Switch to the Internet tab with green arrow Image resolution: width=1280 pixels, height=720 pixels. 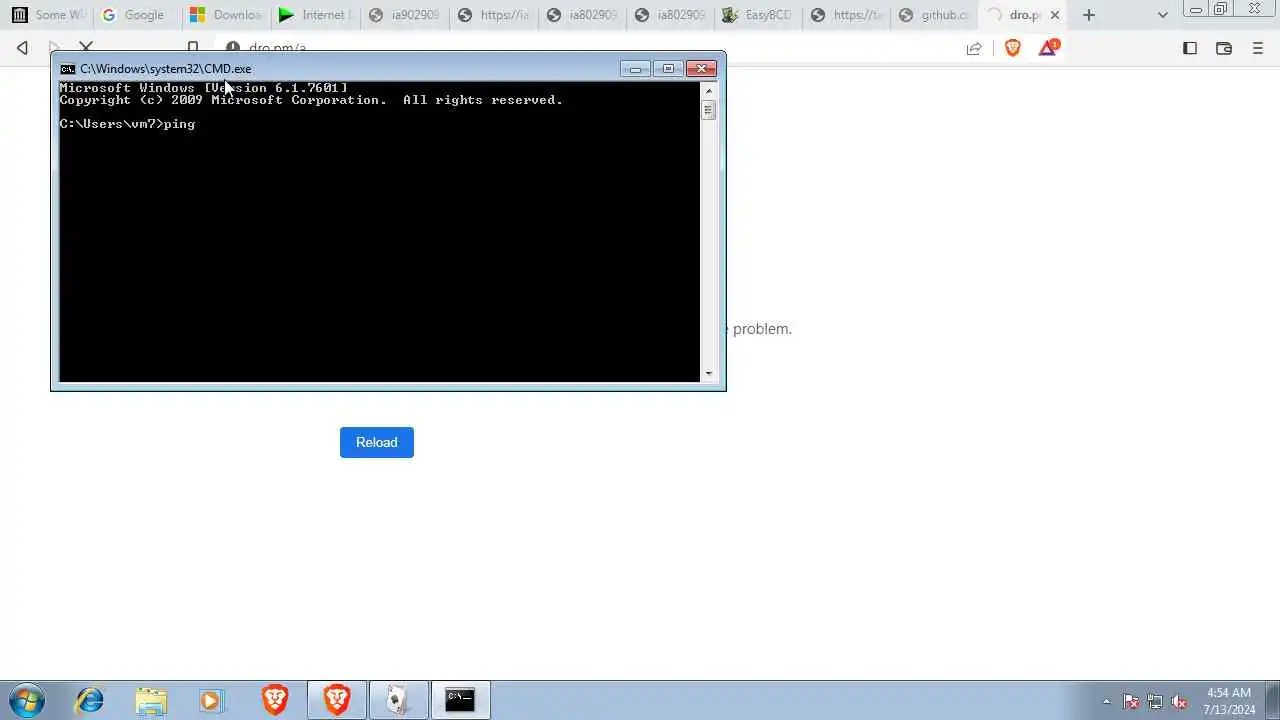(x=315, y=15)
